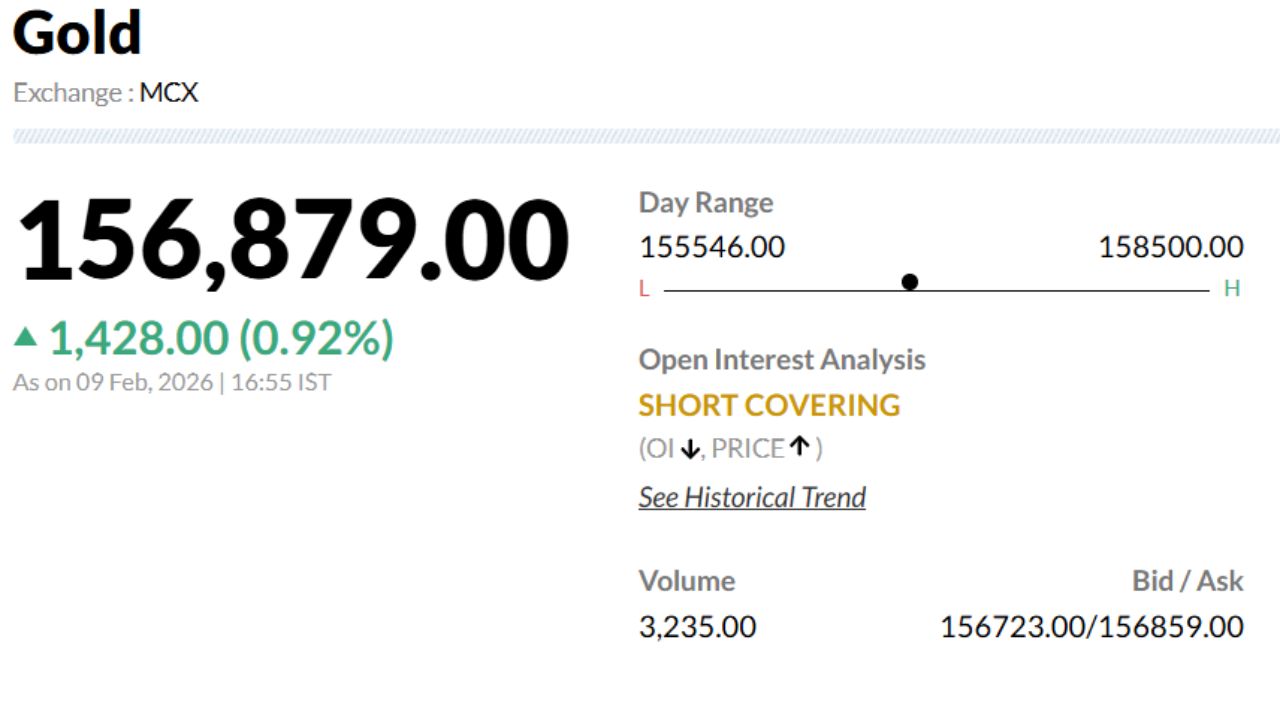Click the 1,428.00 (0.92%) price change

click(221, 338)
